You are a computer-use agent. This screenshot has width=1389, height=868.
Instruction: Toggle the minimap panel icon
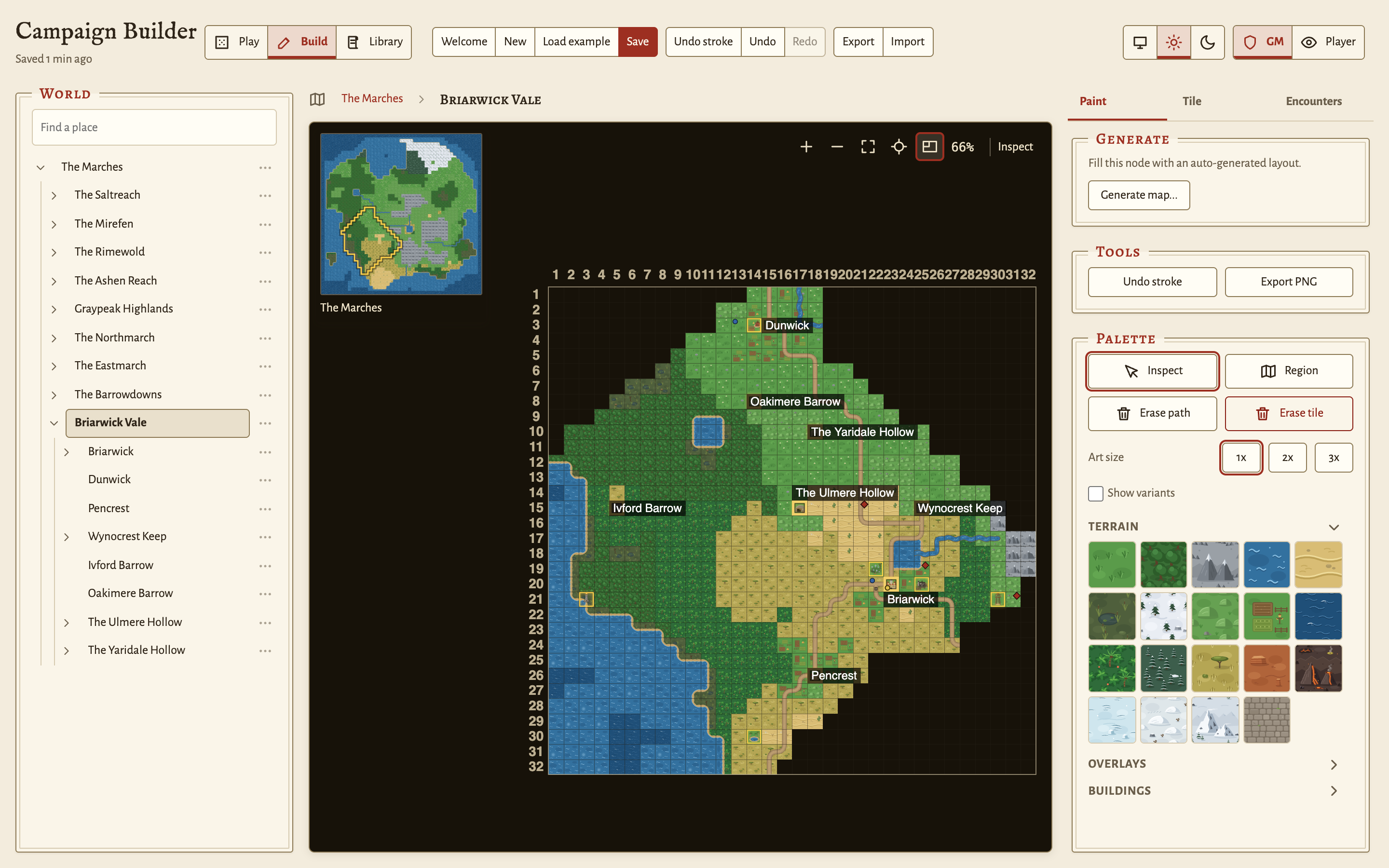pyautogui.click(x=929, y=147)
